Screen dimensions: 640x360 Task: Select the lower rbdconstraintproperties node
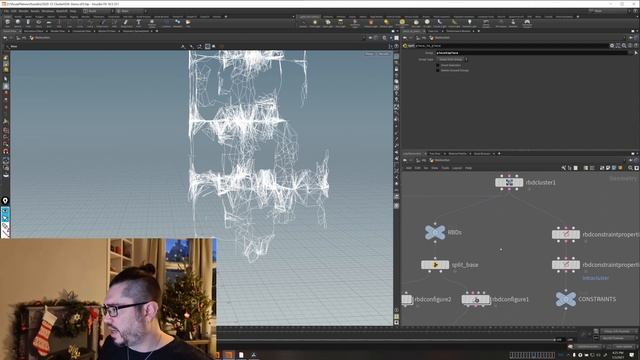click(566, 265)
